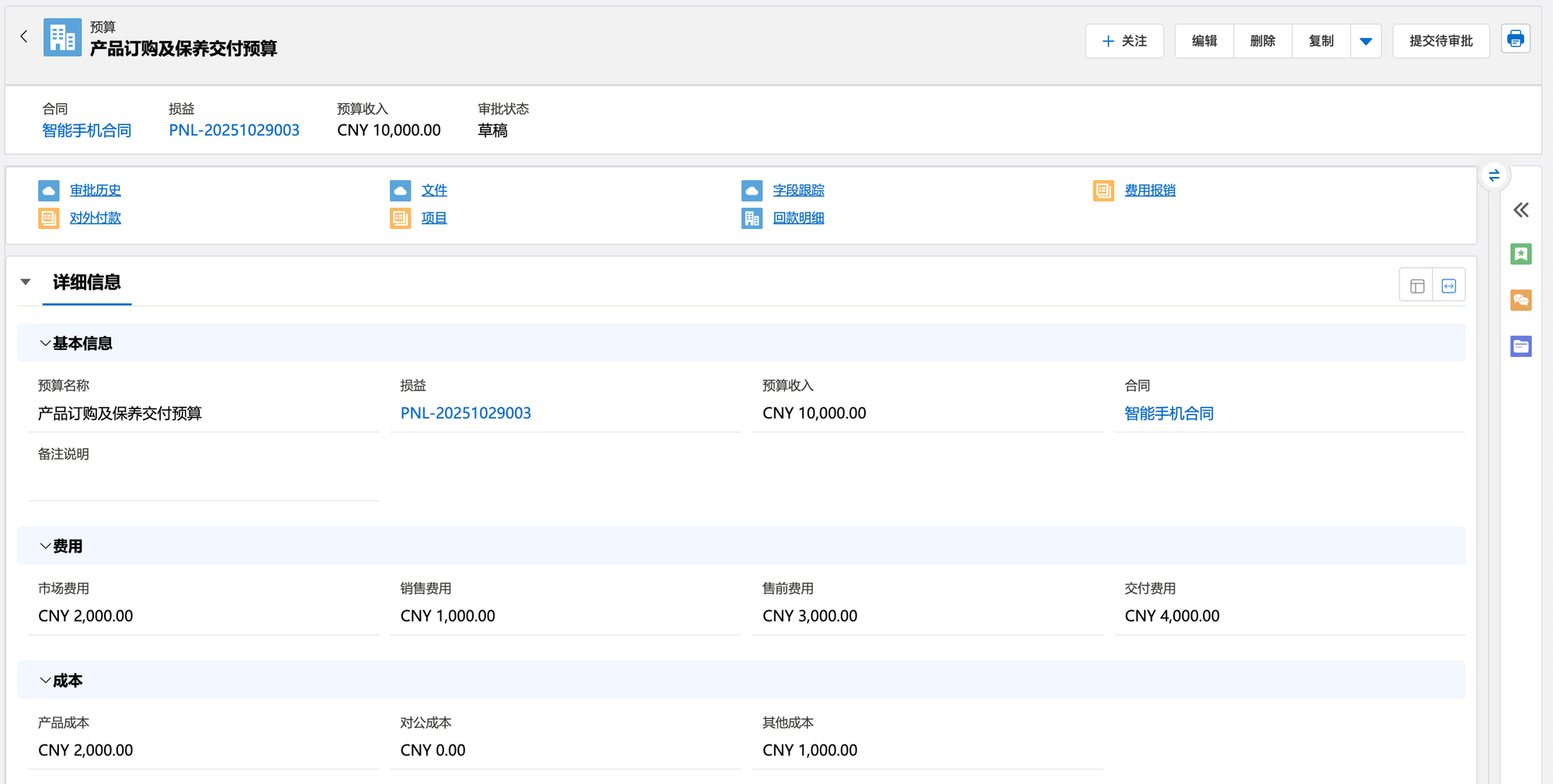Collapse the 成本 section
The image size is (1553, 784).
coord(45,681)
